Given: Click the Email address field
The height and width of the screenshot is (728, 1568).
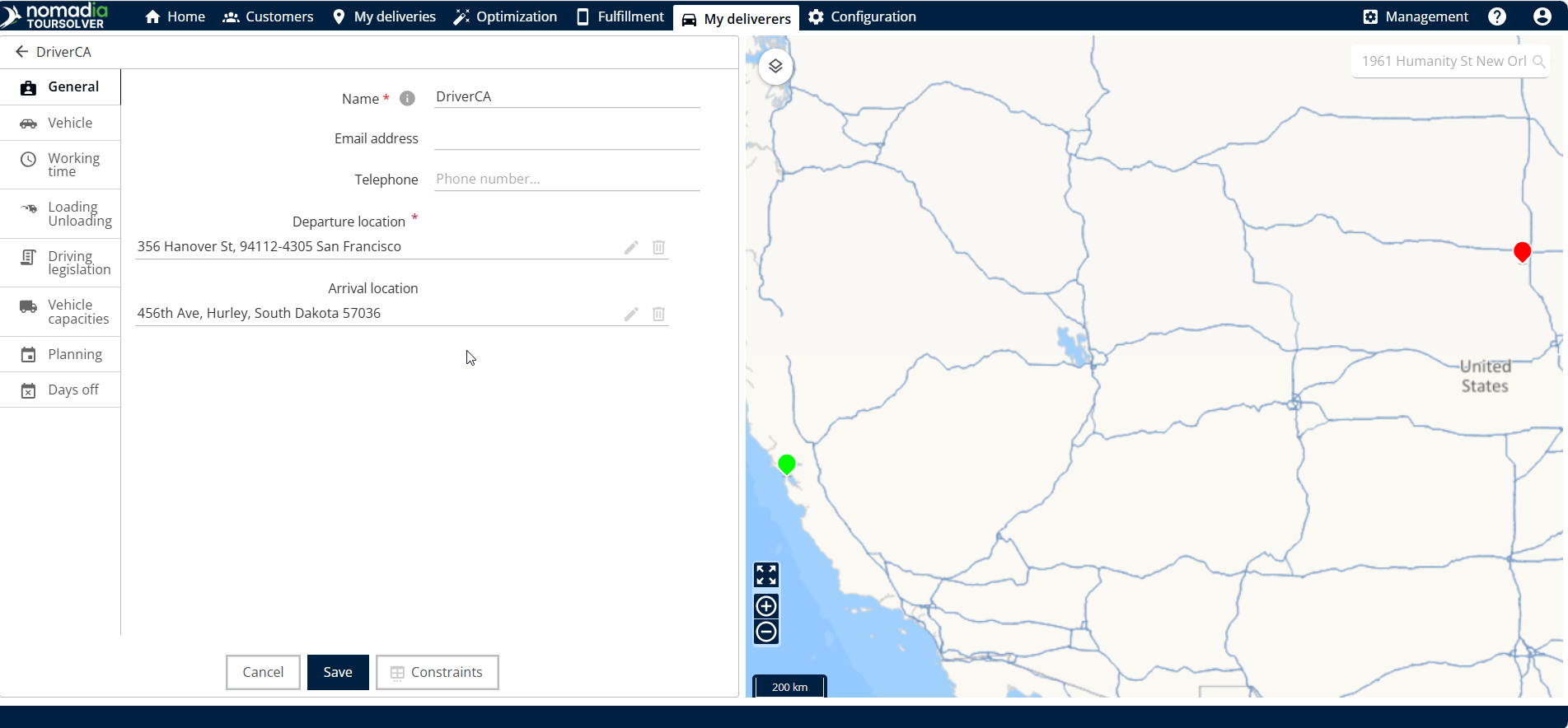Looking at the screenshot, I should 567,138.
